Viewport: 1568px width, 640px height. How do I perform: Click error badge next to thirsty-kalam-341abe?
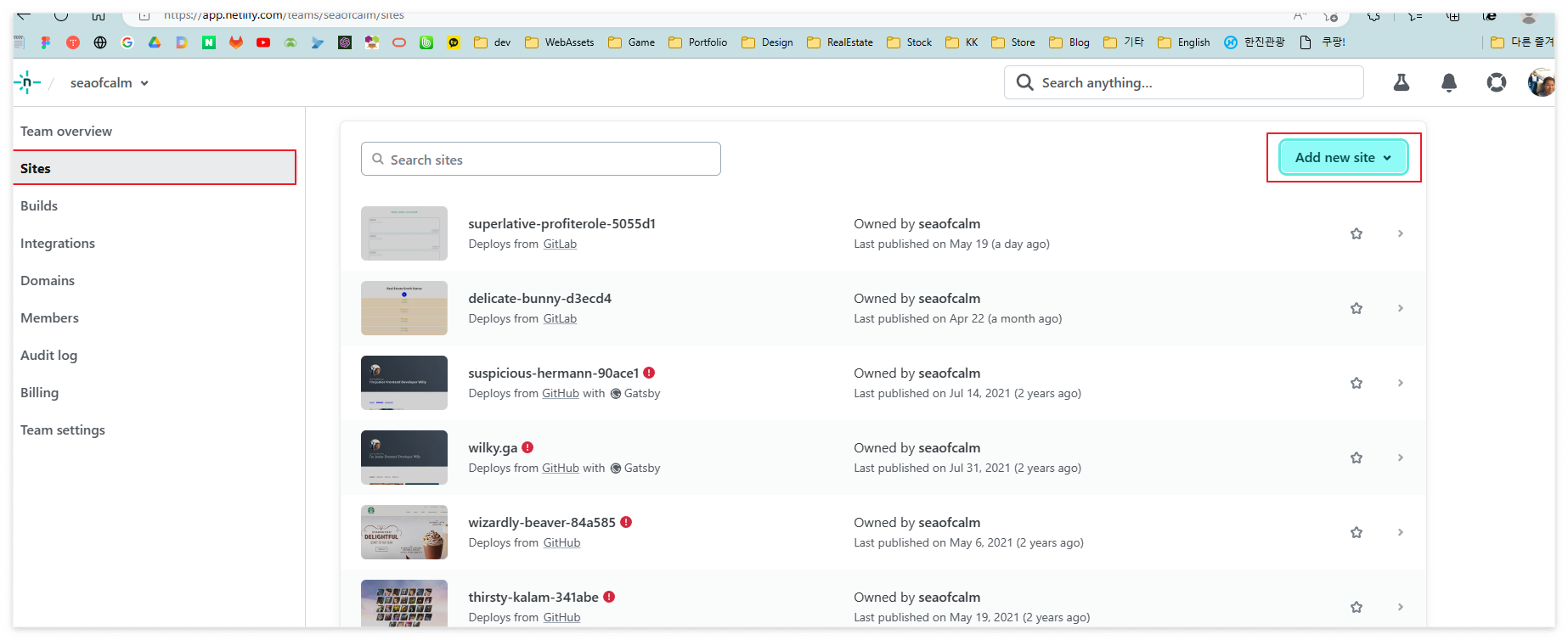pos(609,597)
